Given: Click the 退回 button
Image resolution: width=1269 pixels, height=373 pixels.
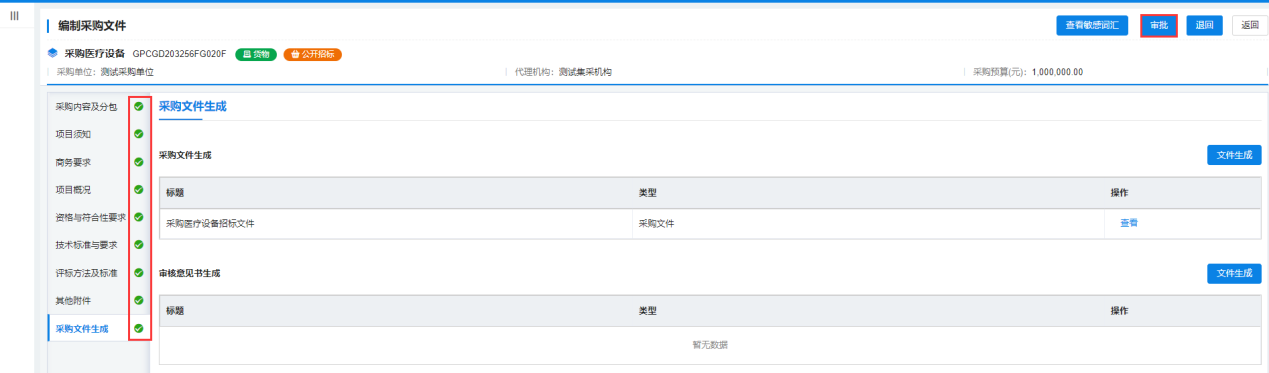Looking at the screenshot, I should [x=1205, y=26].
